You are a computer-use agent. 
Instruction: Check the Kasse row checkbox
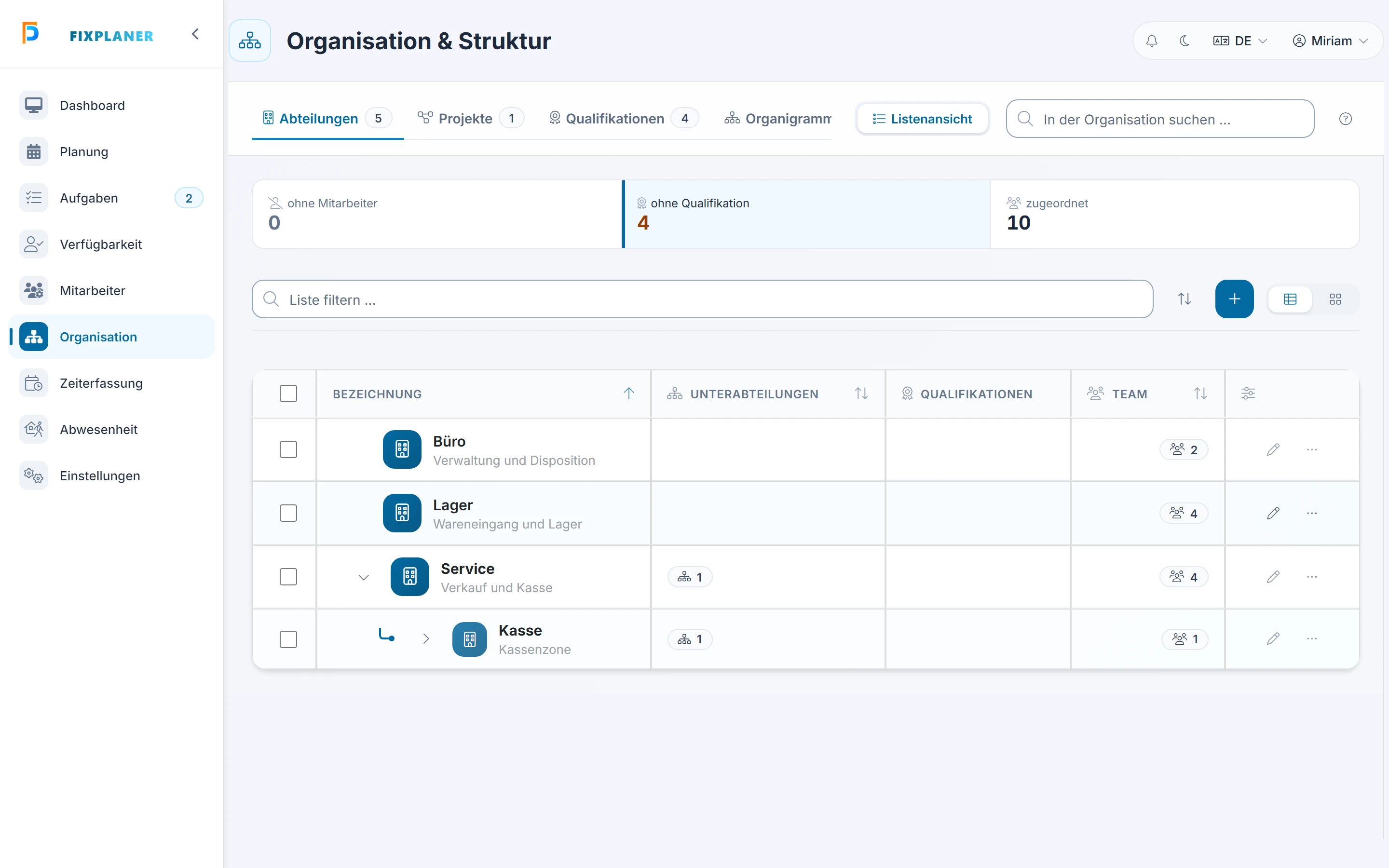(288, 639)
